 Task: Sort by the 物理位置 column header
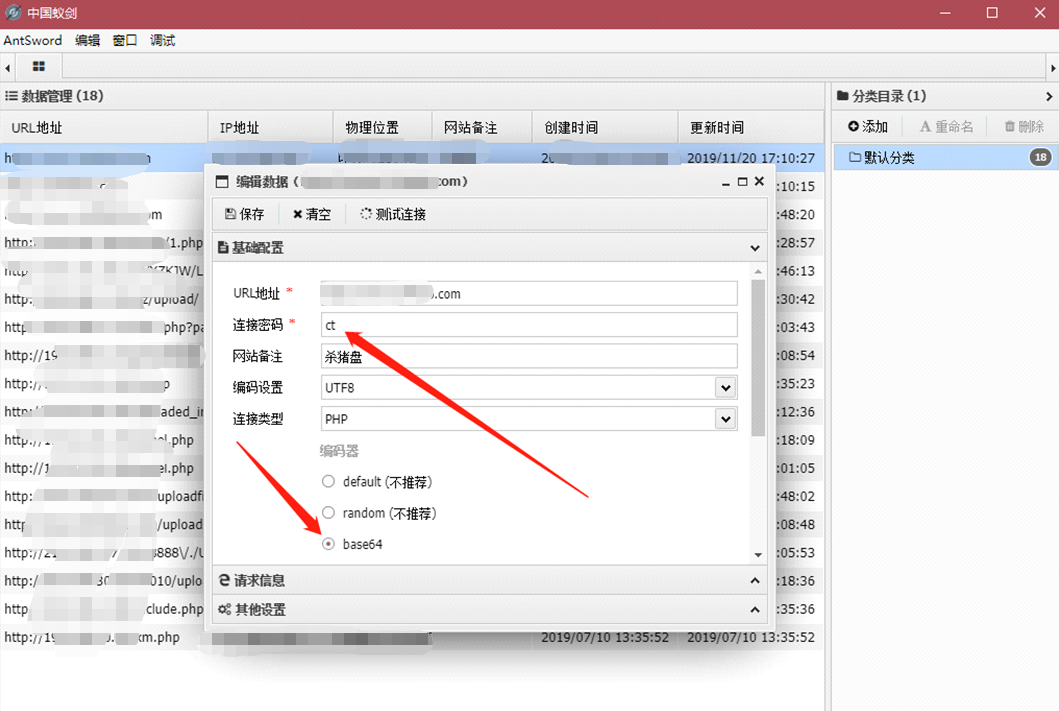(383, 128)
